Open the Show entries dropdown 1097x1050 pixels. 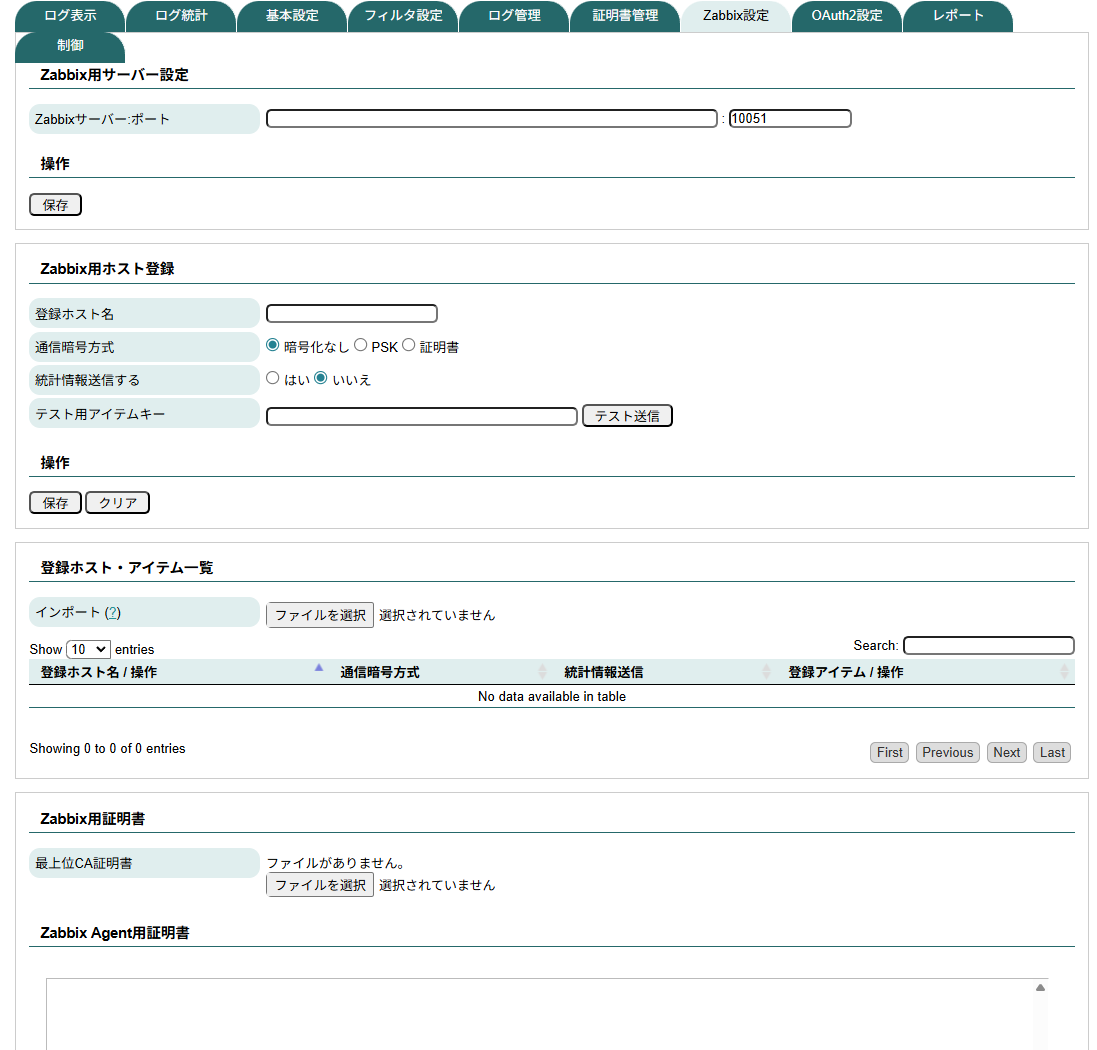click(88, 649)
